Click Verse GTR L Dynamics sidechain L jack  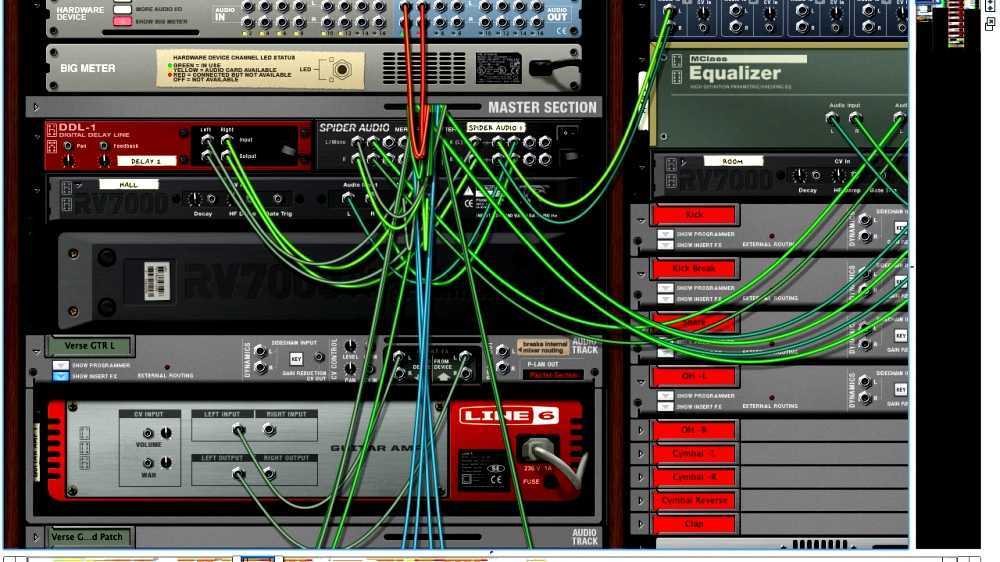click(x=260, y=351)
